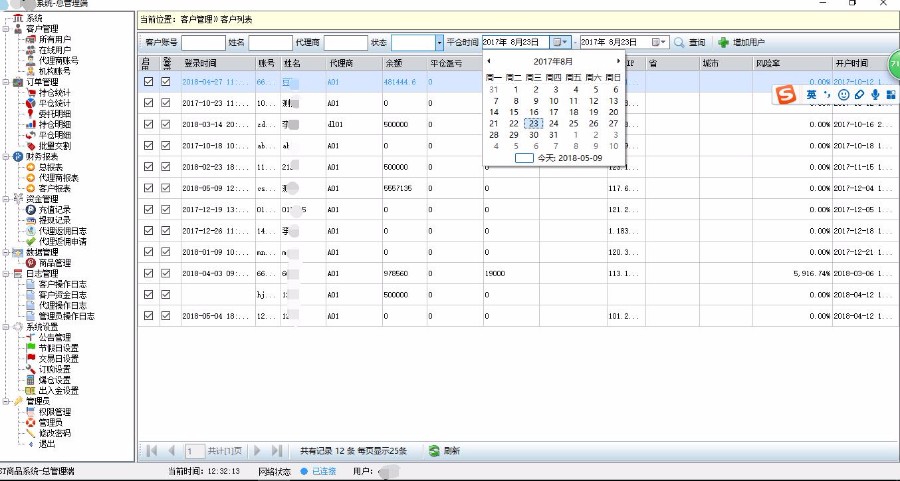Click the 客户账号 input field
Screen dimensions: 900x481
pyautogui.click(x=203, y=42)
